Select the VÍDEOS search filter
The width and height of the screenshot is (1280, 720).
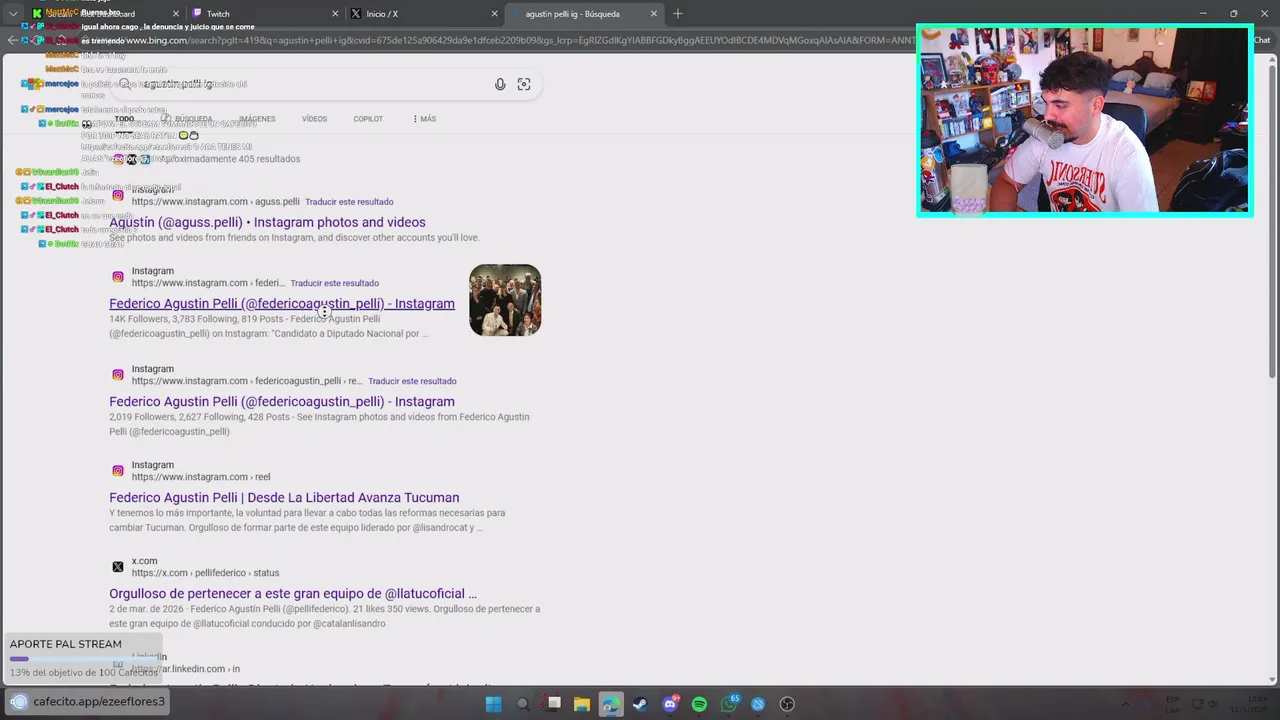click(x=314, y=119)
